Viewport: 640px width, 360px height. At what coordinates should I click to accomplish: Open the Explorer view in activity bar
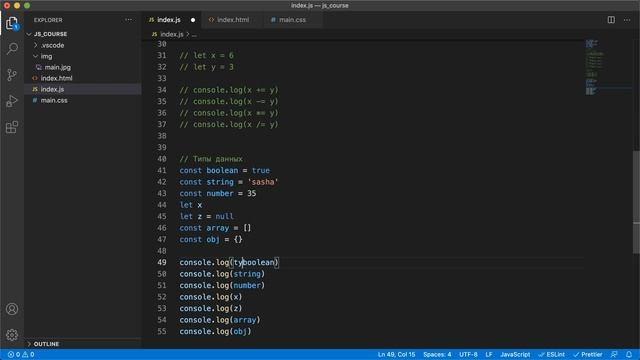(x=12, y=23)
